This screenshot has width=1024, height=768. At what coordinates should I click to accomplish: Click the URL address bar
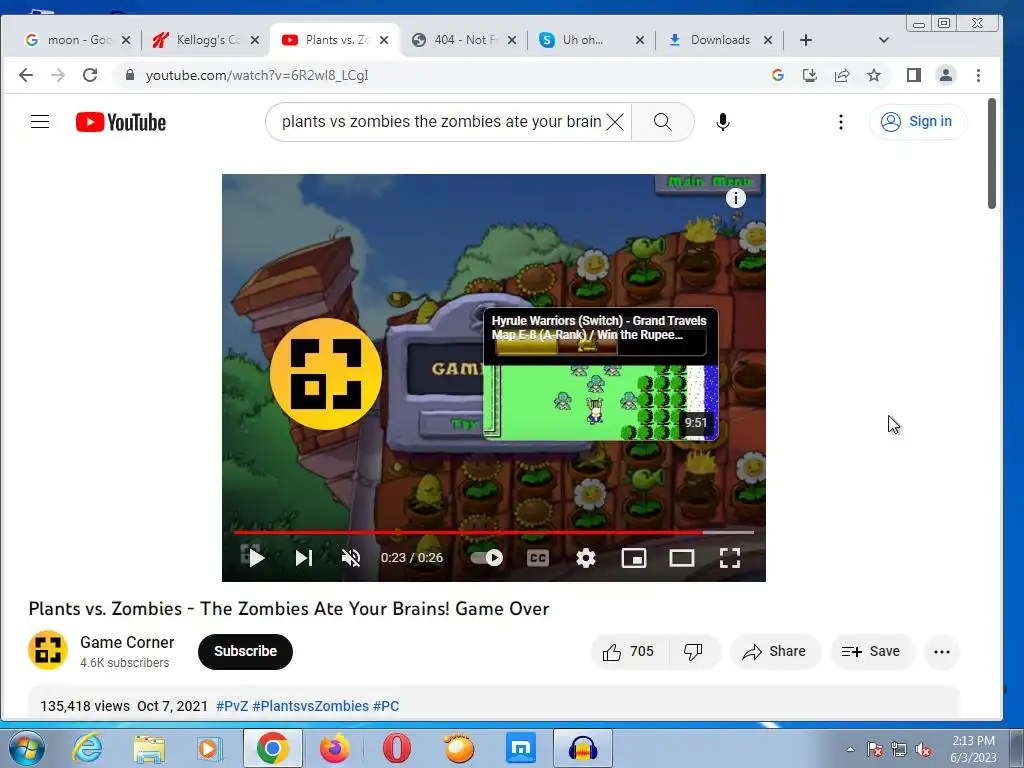[444, 75]
